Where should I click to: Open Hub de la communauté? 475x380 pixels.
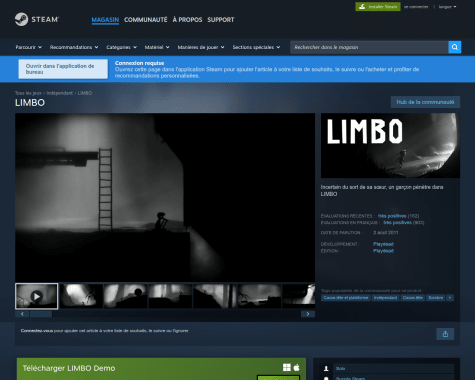[x=425, y=102]
